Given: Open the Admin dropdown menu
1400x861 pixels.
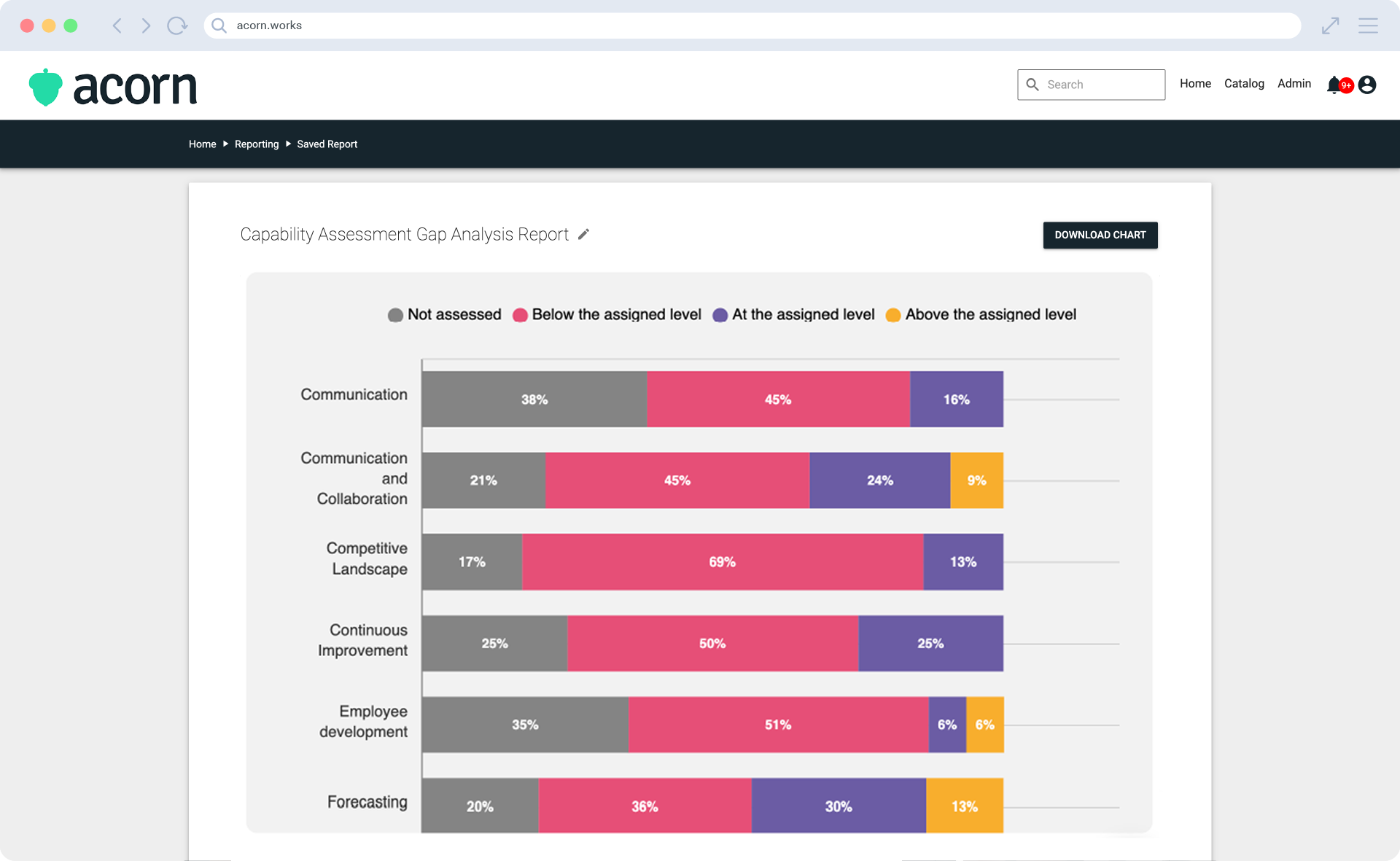Looking at the screenshot, I should [1294, 84].
